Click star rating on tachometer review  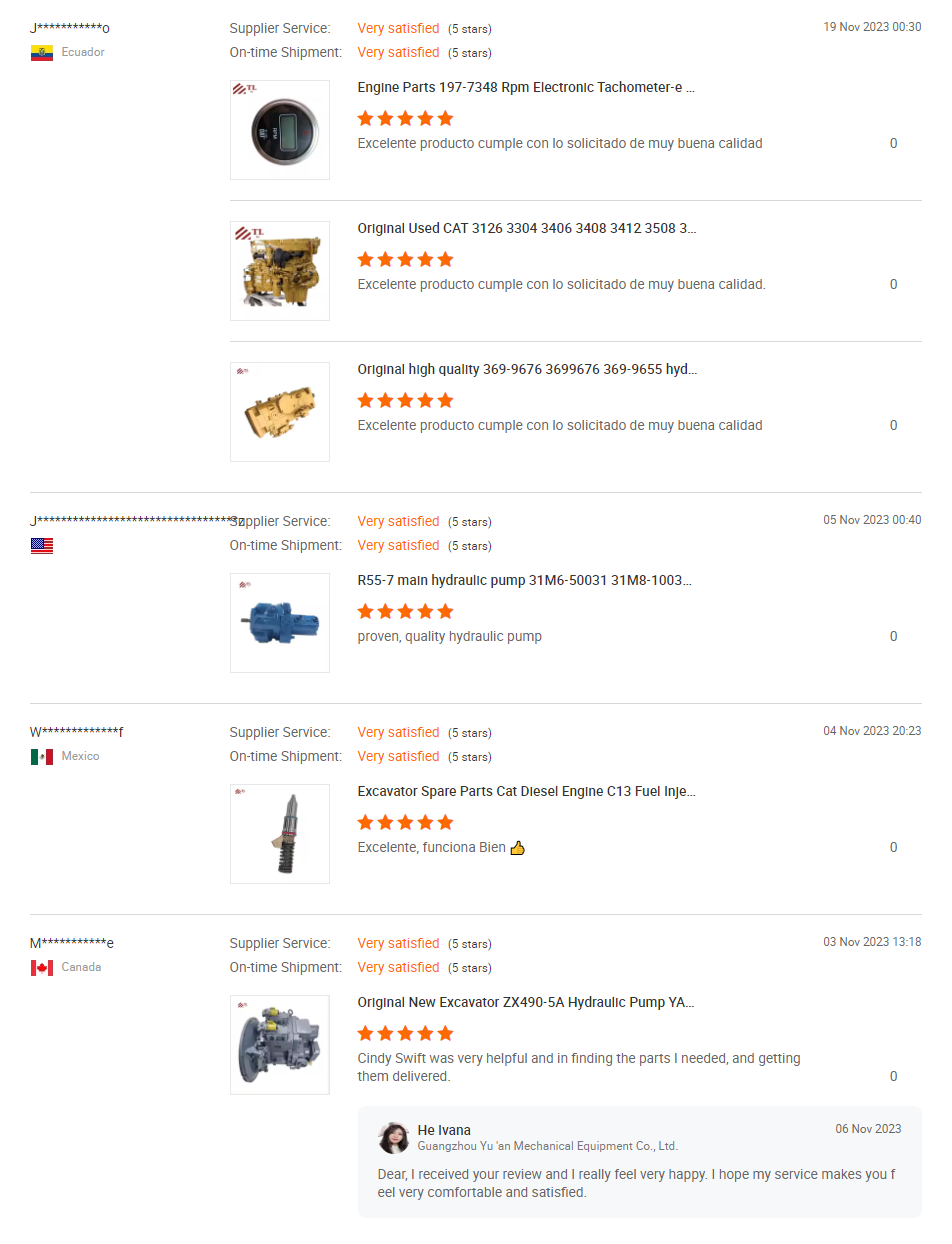click(405, 118)
